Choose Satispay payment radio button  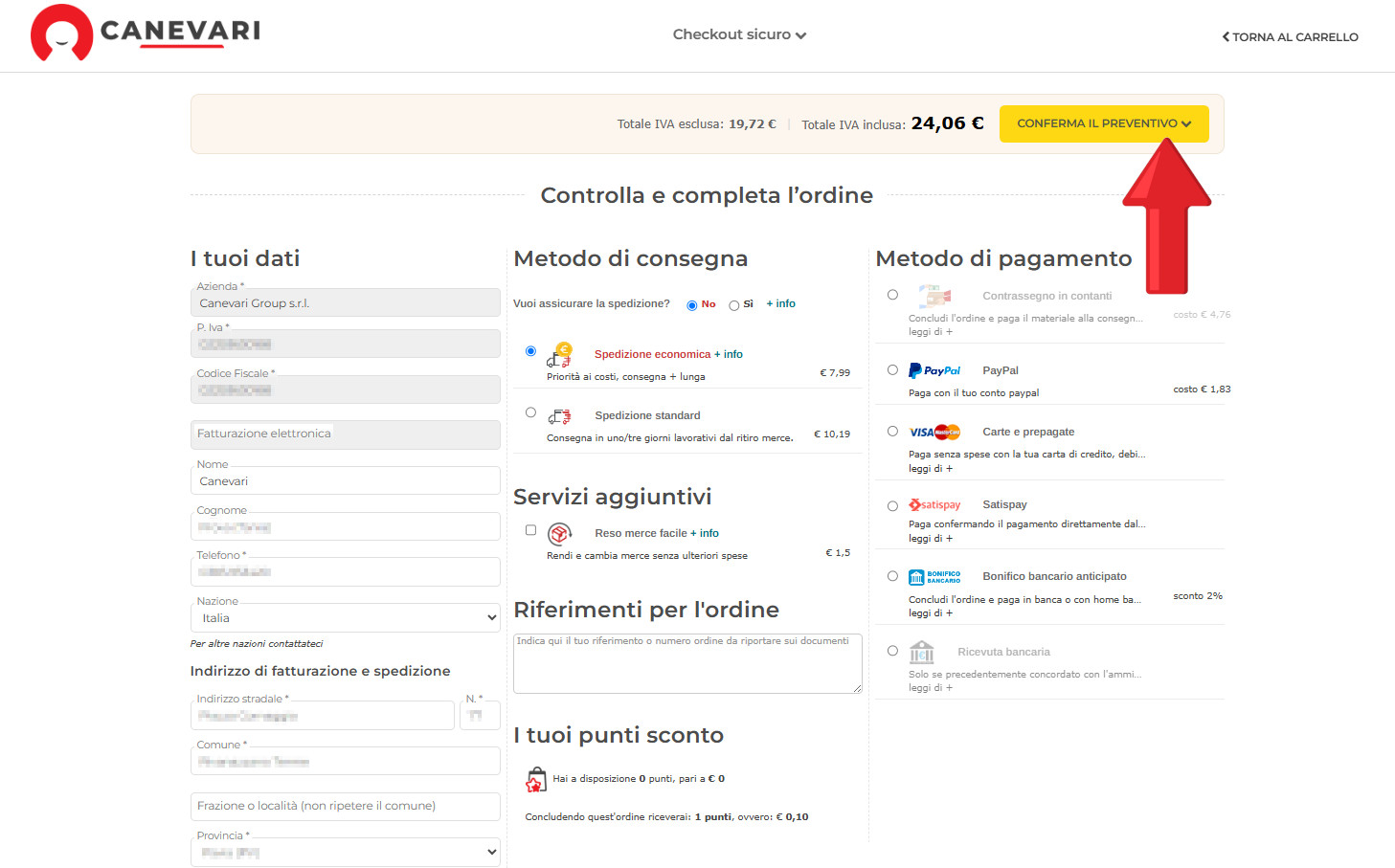892,505
